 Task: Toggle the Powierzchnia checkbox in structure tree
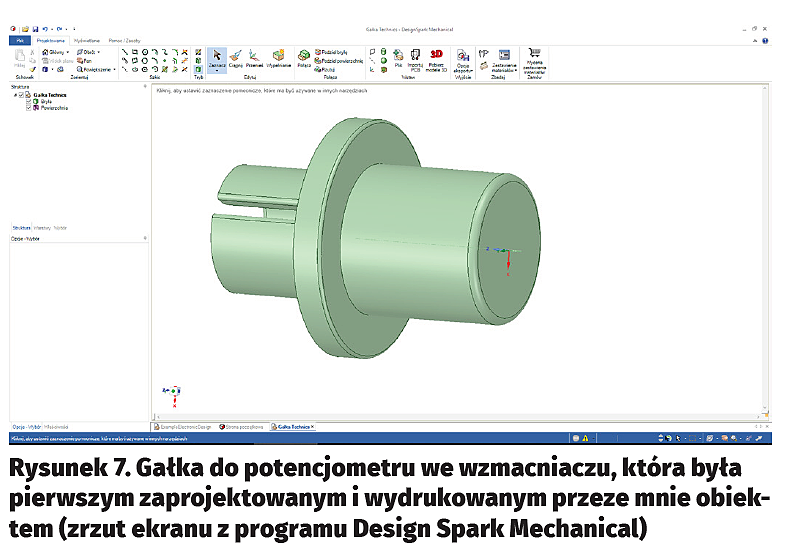(29, 107)
